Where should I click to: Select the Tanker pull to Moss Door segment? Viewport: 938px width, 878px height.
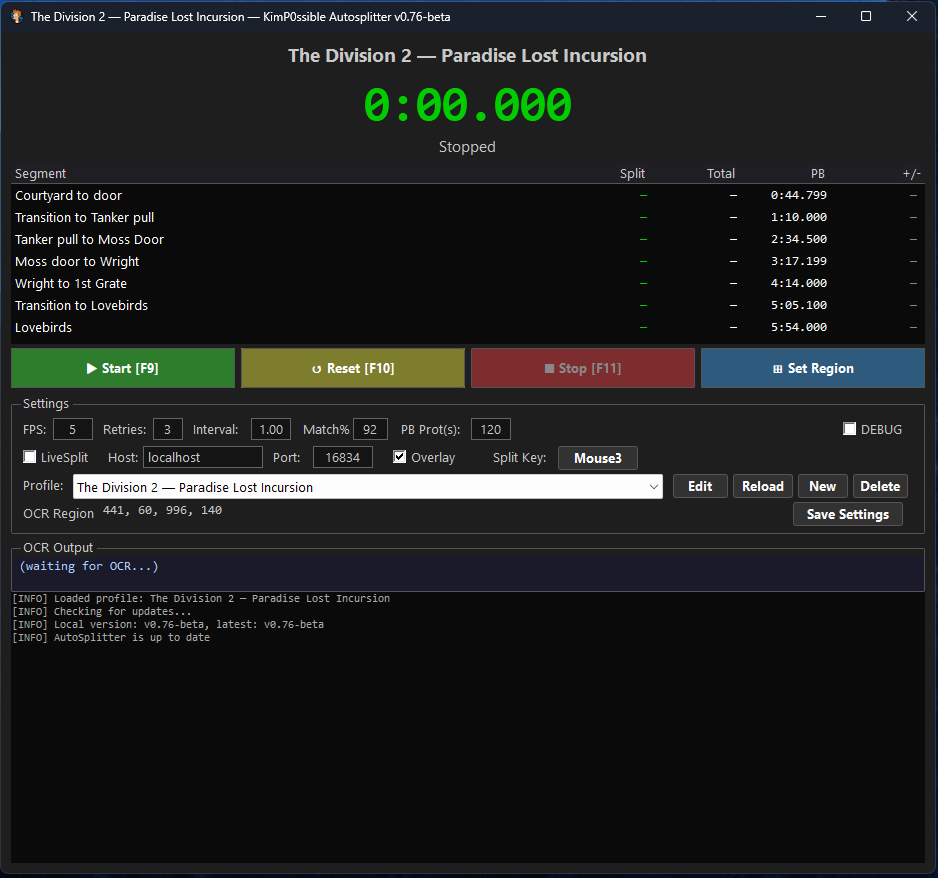(x=468, y=240)
